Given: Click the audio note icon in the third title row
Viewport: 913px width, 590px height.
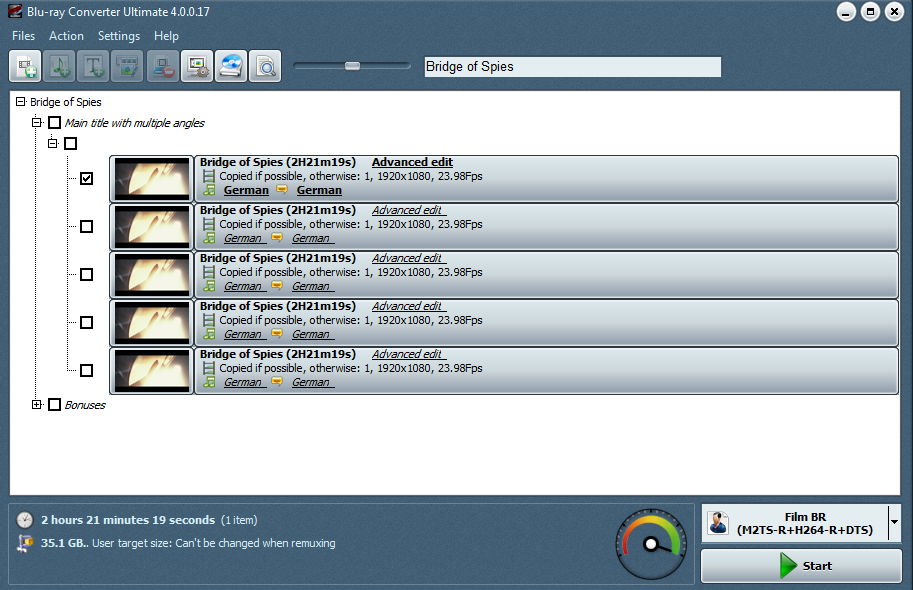Looking at the screenshot, I should click(209, 286).
